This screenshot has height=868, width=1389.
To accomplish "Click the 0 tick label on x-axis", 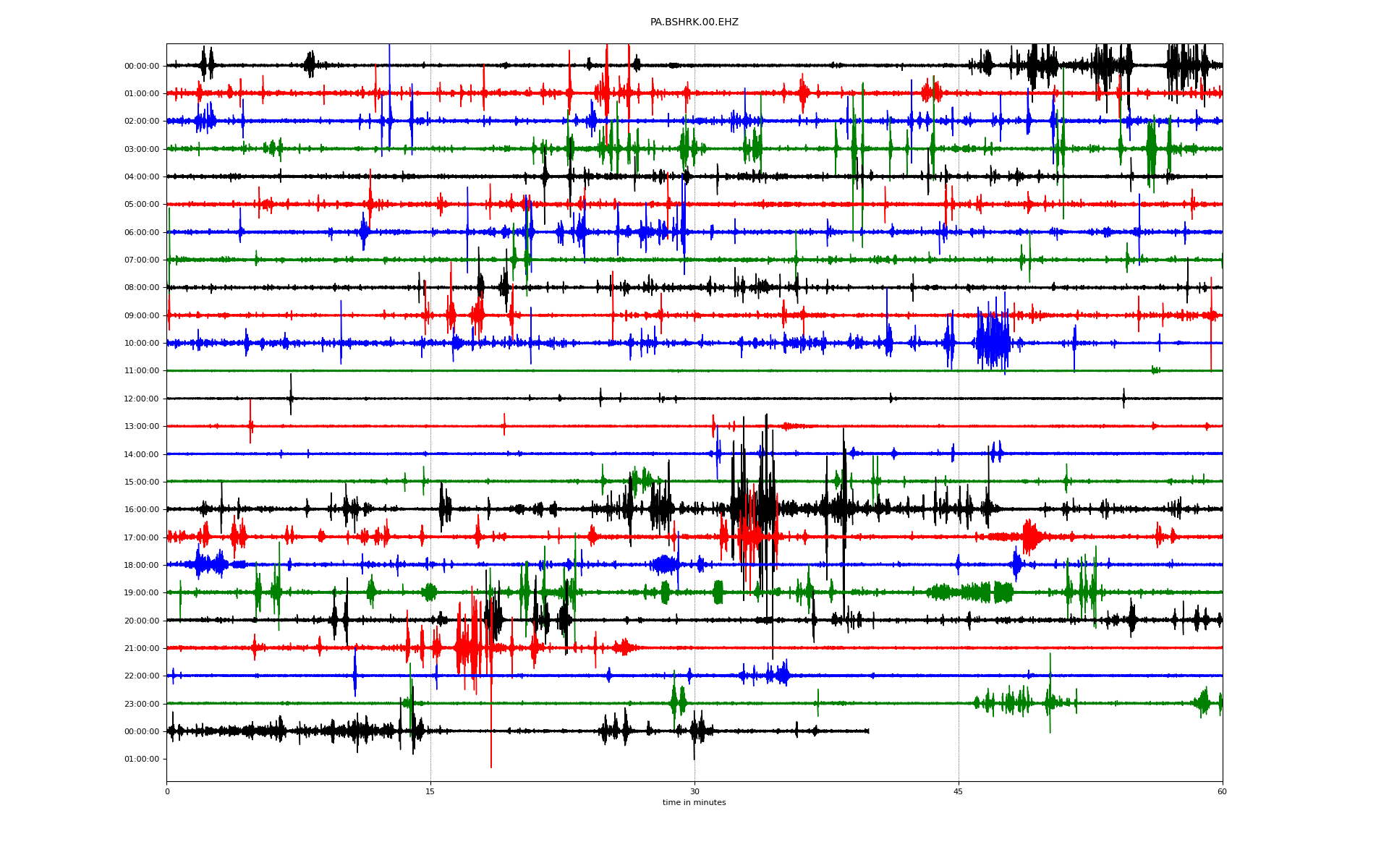I will [167, 791].
